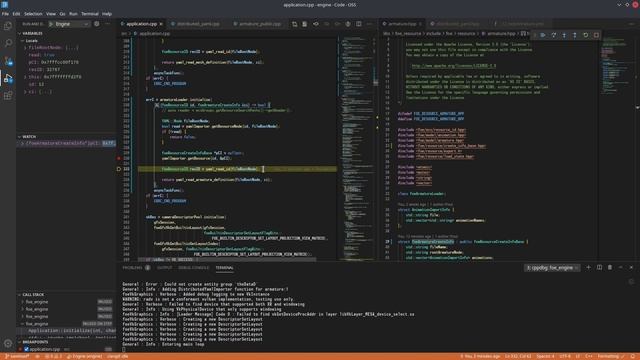Click Step Into in the debug toolbar

[564, 36]
